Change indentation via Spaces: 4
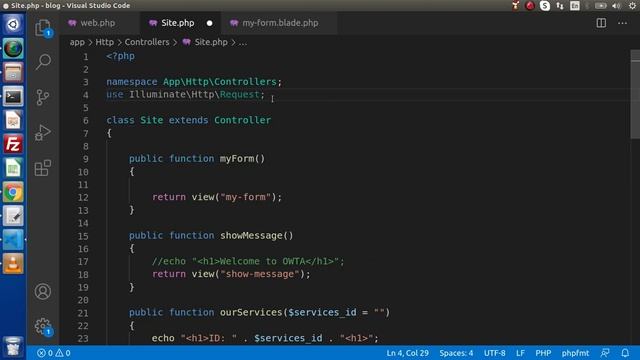This screenshot has height=360, width=640. click(456, 353)
